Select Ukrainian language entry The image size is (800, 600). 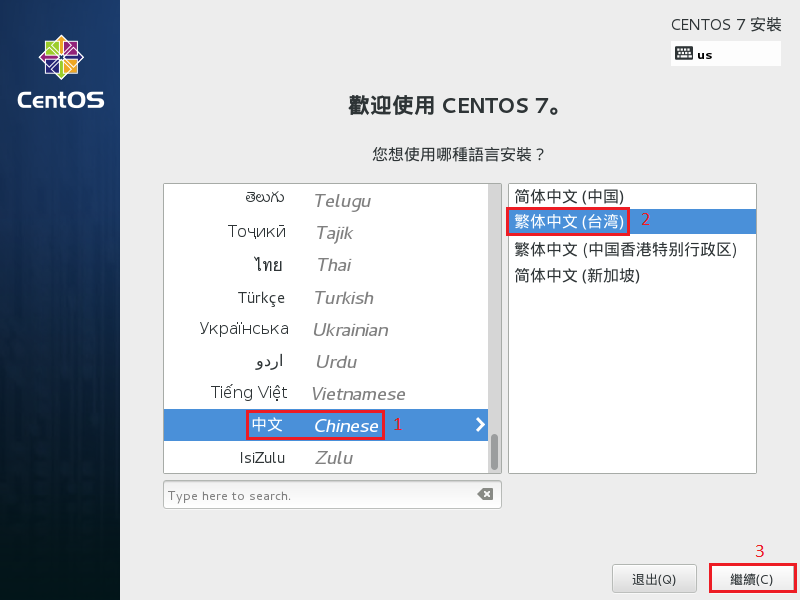point(326,329)
